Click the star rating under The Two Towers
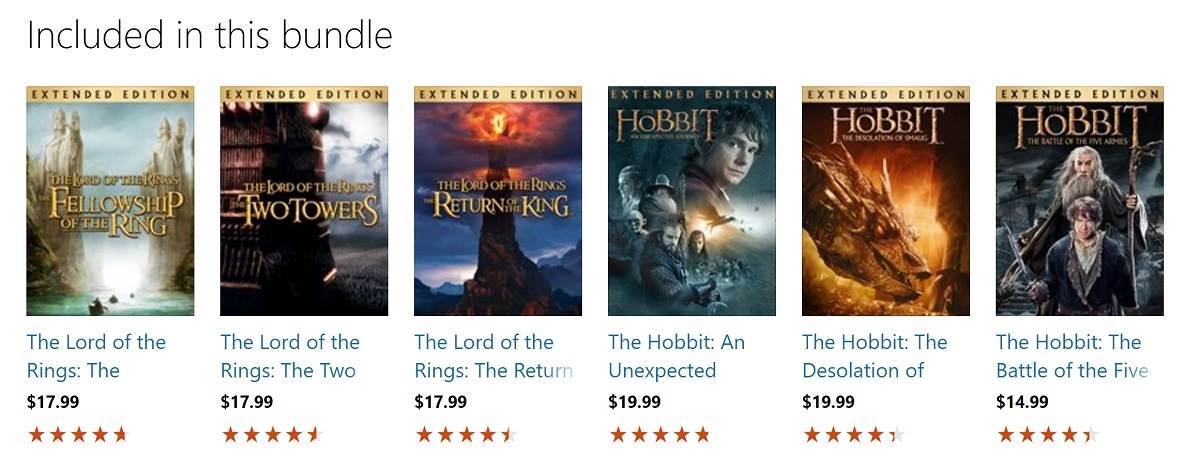The width and height of the screenshot is (1200, 459). tap(272, 434)
